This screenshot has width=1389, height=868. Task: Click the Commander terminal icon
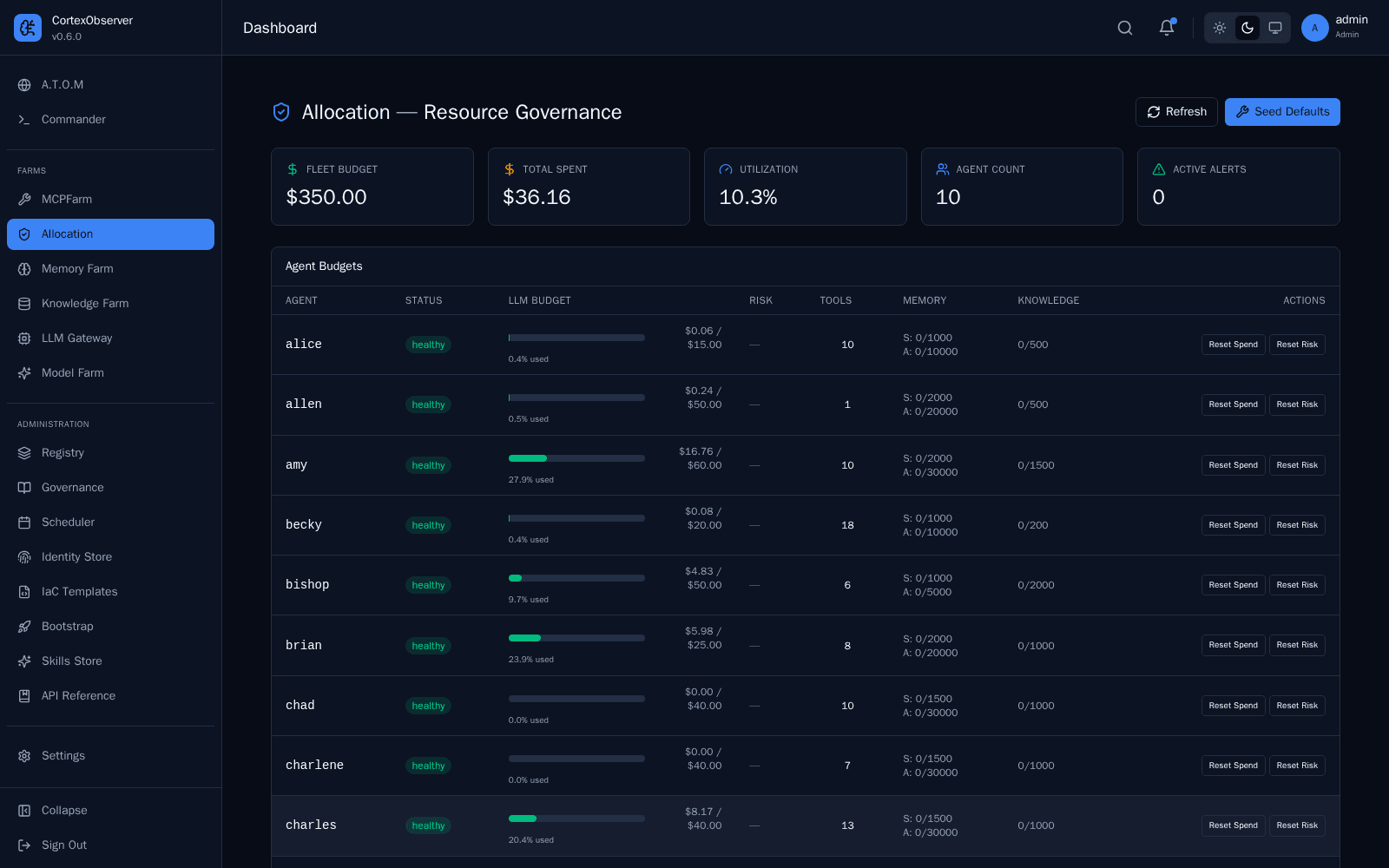pyautogui.click(x=24, y=120)
